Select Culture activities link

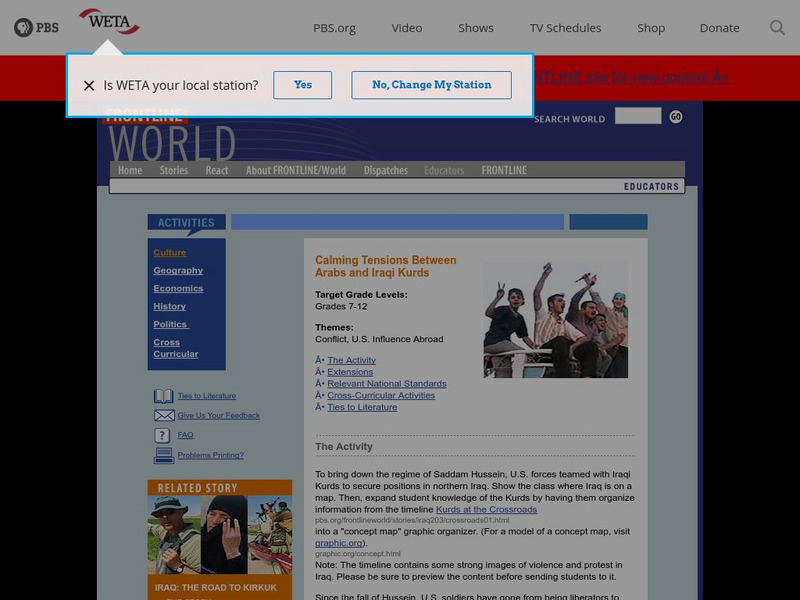(x=170, y=253)
